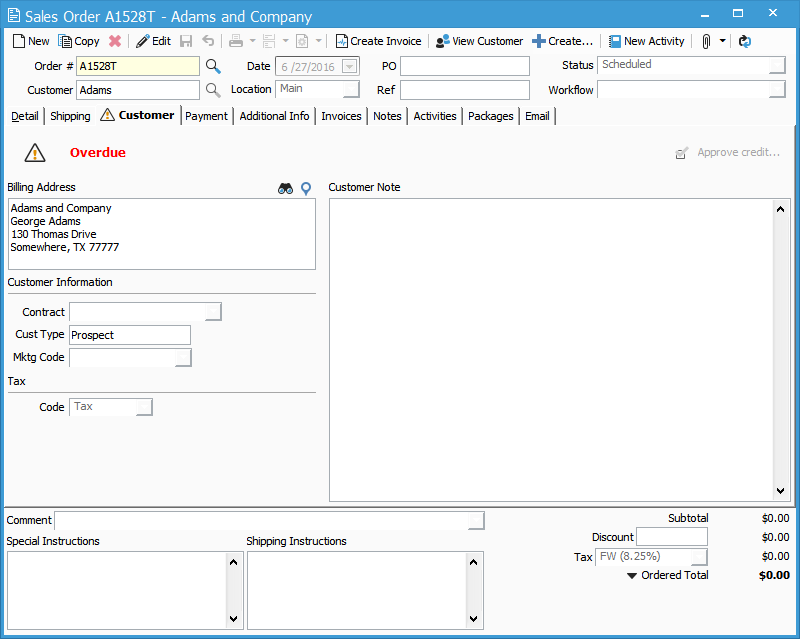Click View Customer button

(480, 41)
